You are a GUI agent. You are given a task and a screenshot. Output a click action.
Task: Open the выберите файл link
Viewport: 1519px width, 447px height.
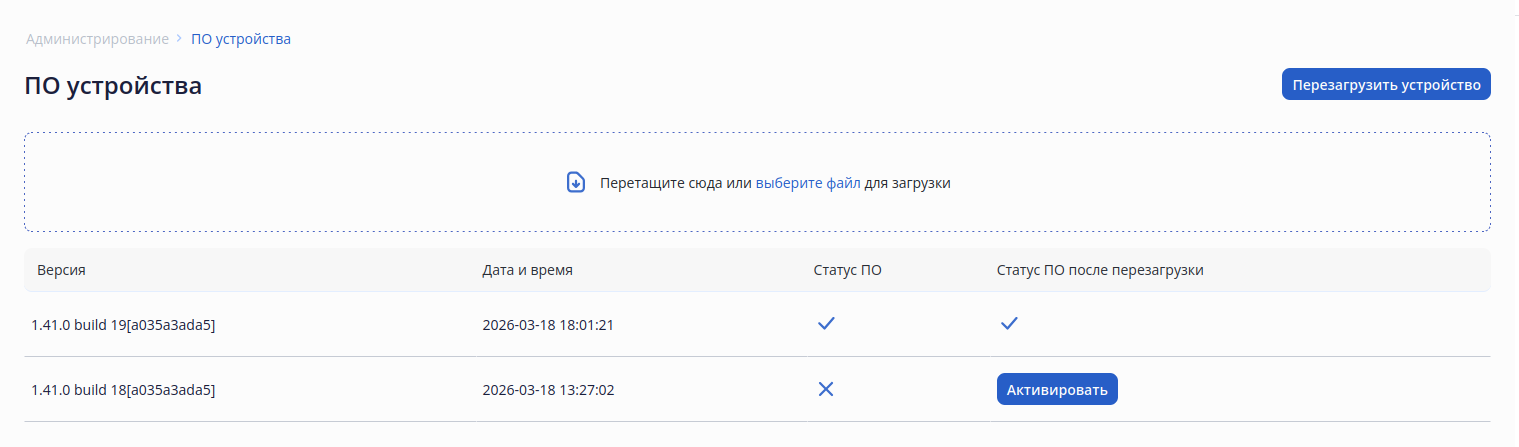807,183
